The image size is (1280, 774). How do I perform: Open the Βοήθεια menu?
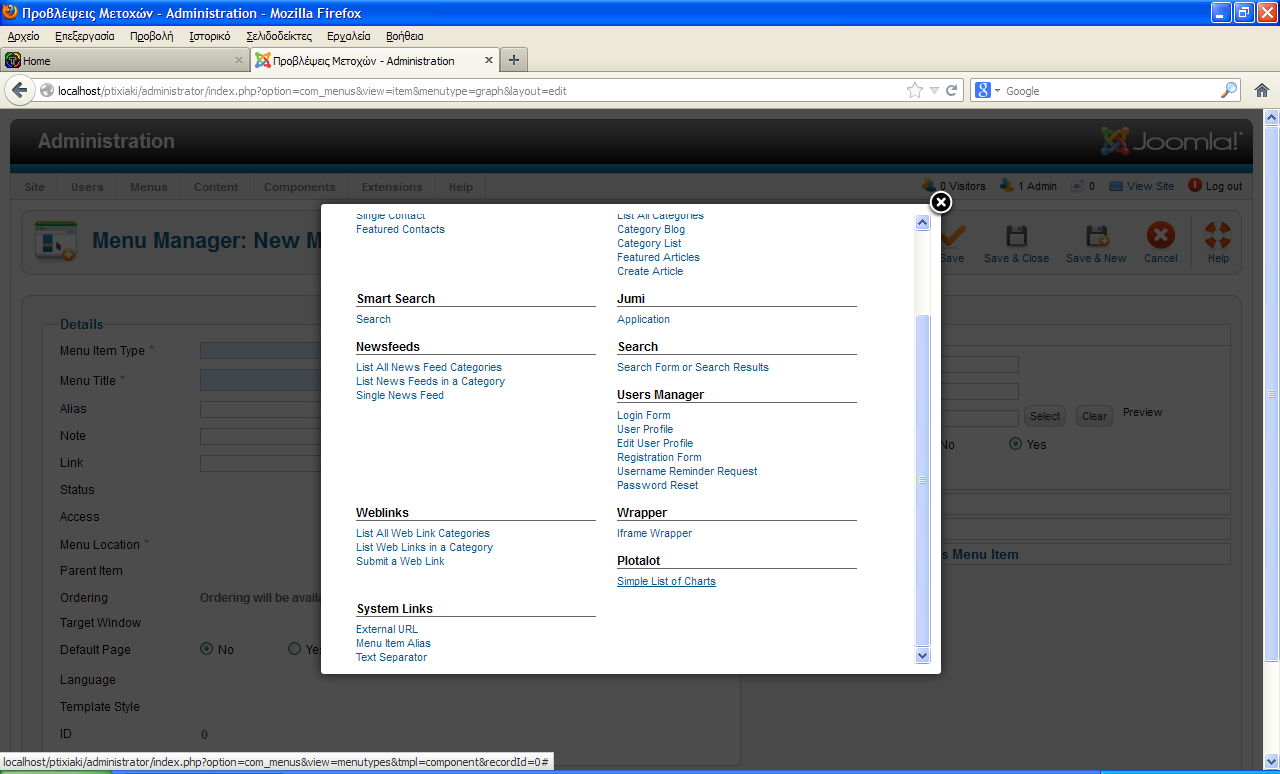click(x=405, y=36)
